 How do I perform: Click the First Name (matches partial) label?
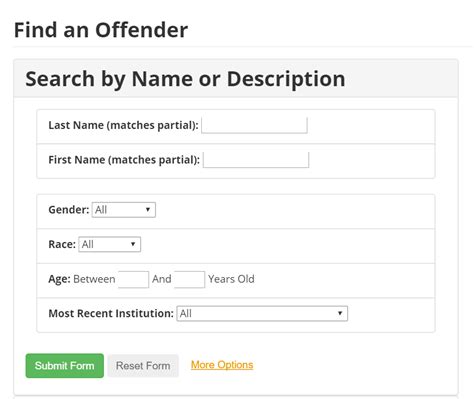point(124,160)
